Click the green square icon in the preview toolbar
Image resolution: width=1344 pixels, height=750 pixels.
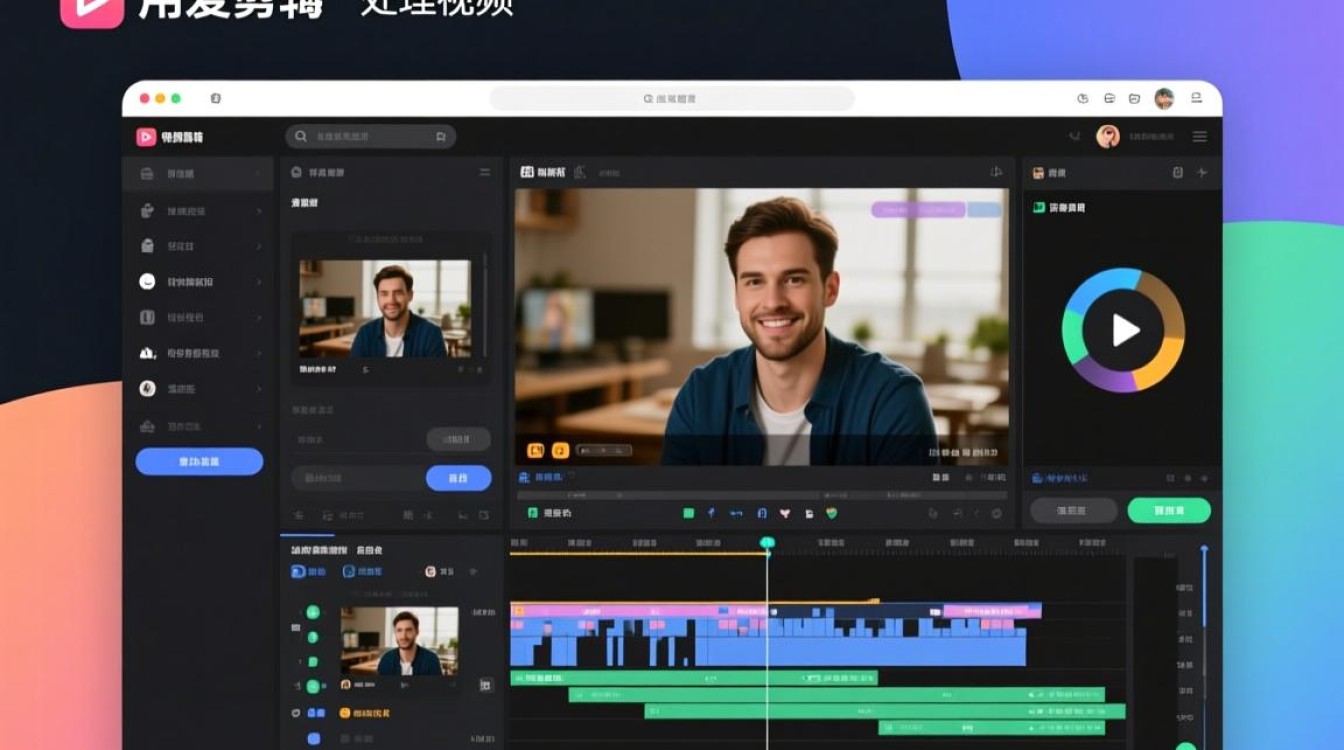tap(688, 513)
